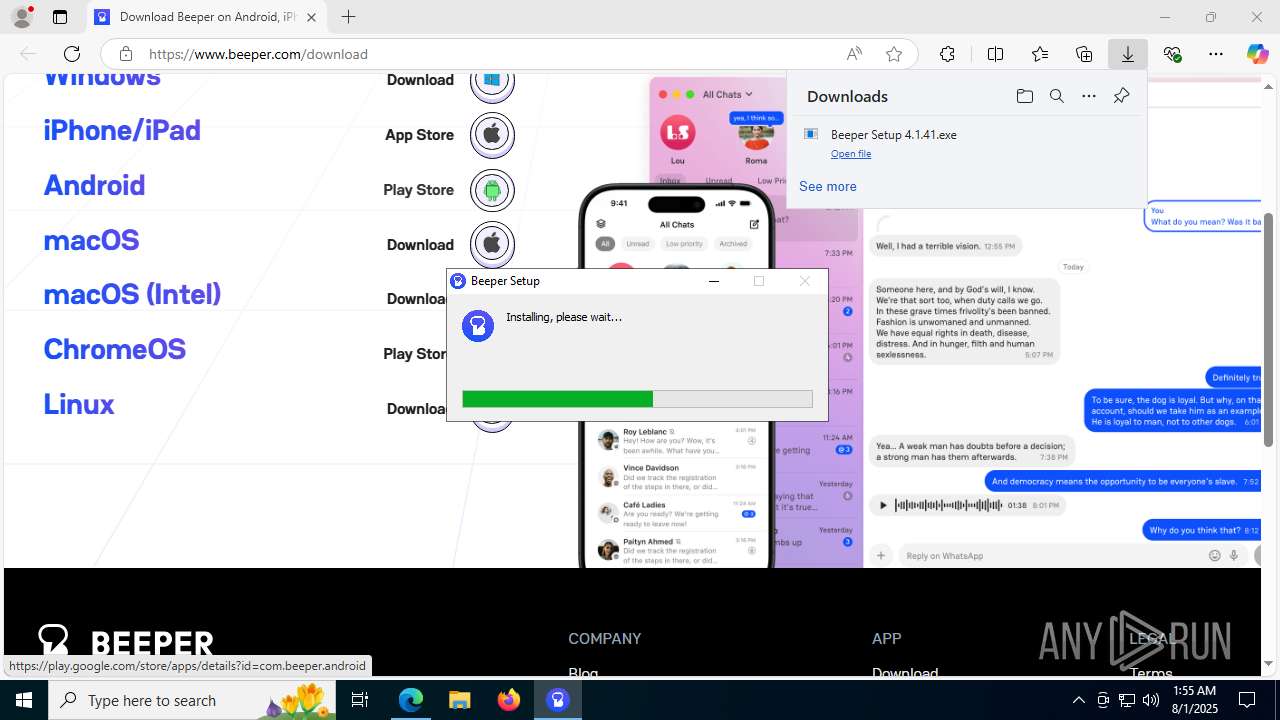The height and width of the screenshot is (720, 1280).
Task: Click the COMPANY footer heading
Action: [605, 638]
